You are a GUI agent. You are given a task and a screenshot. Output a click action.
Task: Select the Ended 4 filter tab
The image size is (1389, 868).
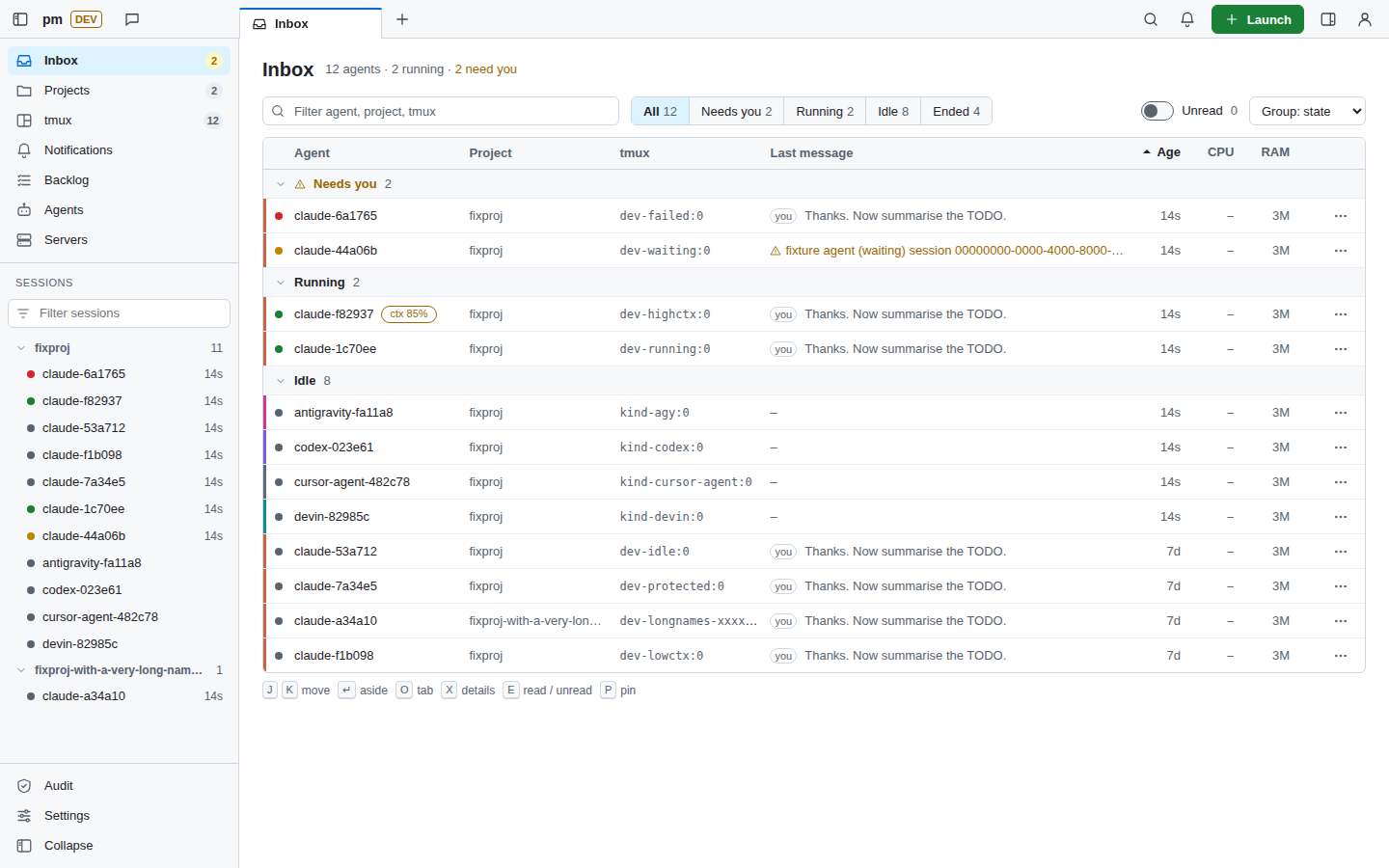(x=956, y=111)
